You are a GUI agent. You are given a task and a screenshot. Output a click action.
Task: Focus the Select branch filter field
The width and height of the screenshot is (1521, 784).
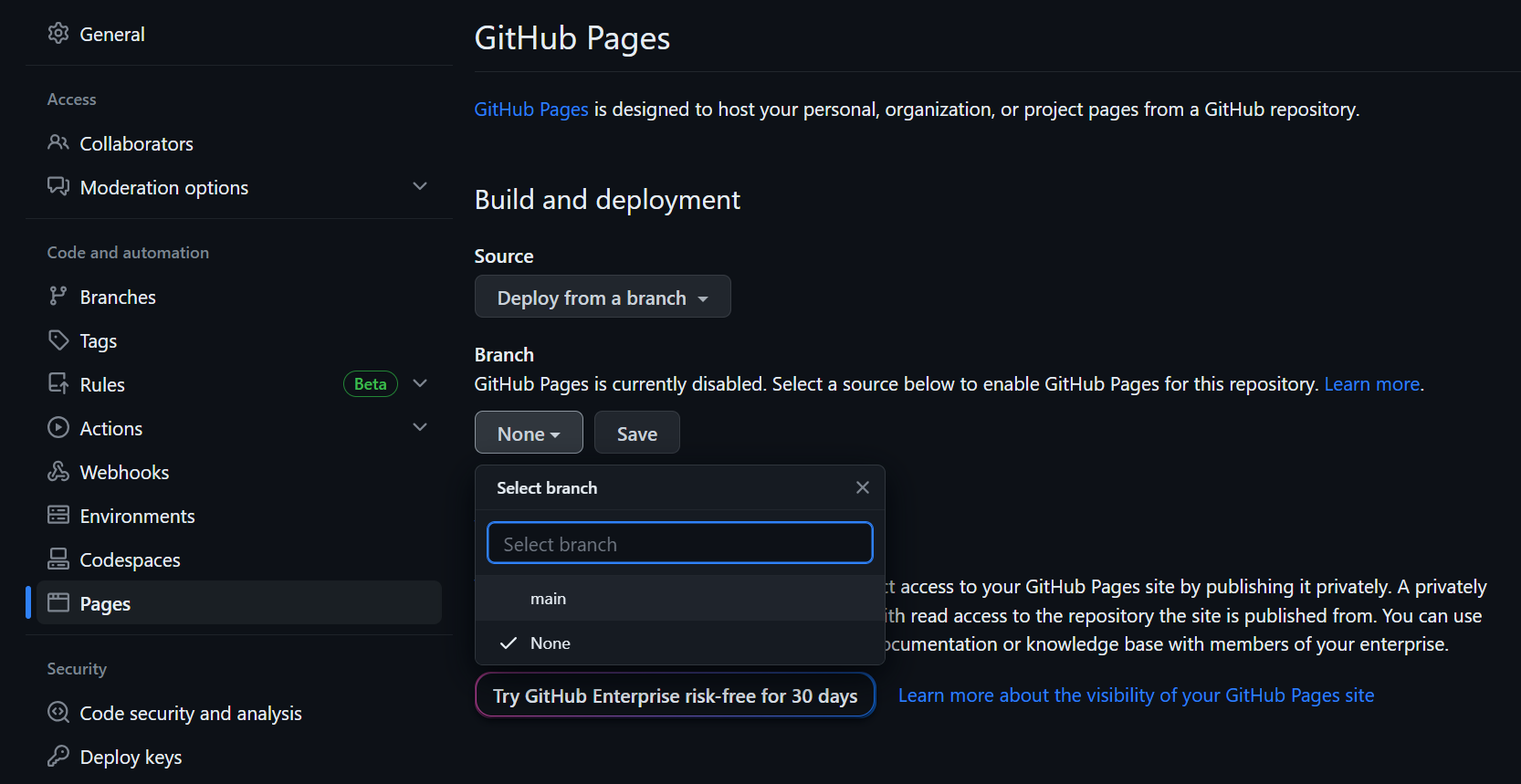[x=680, y=543]
